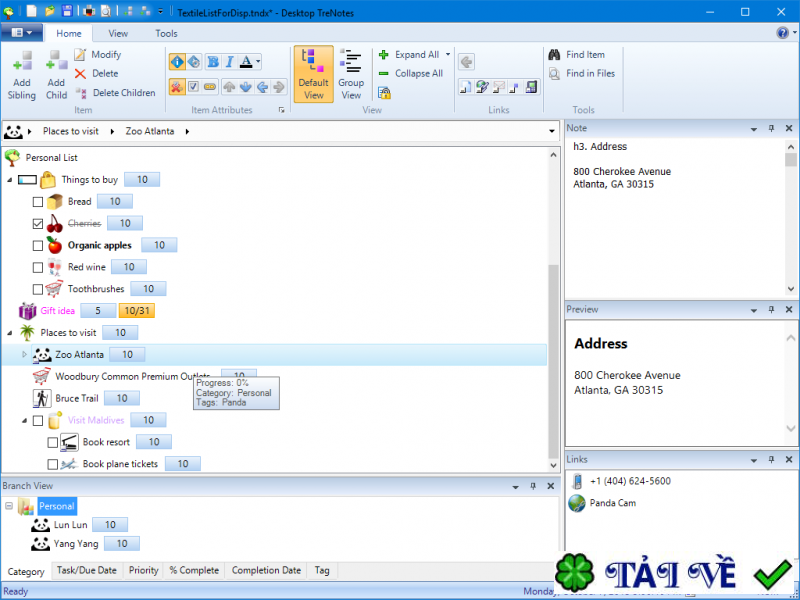Switch to the View ribbon tab
The height and width of the screenshot is (600, 800).
tap(118, 33)
